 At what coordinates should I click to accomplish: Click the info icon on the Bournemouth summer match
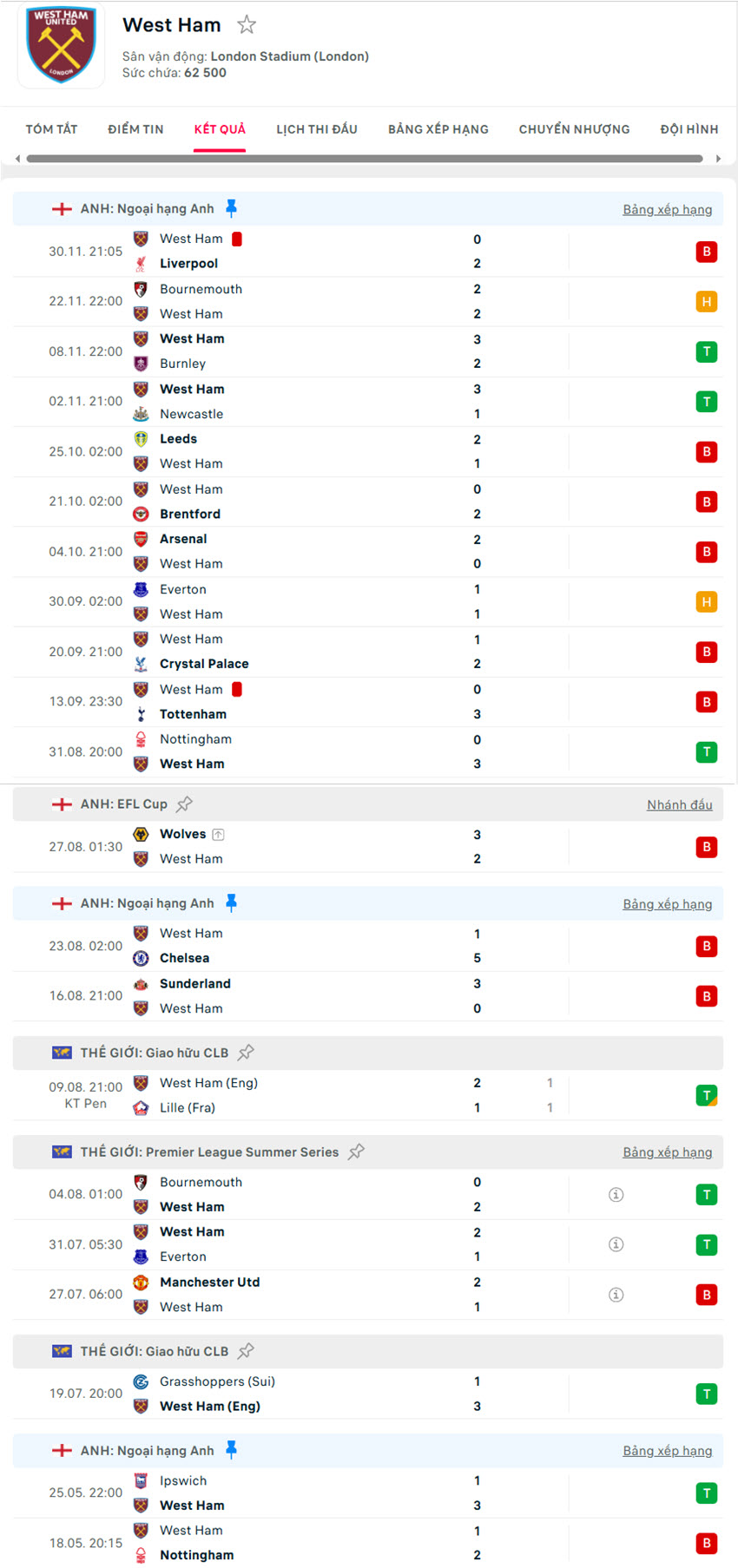point(616,1194)
